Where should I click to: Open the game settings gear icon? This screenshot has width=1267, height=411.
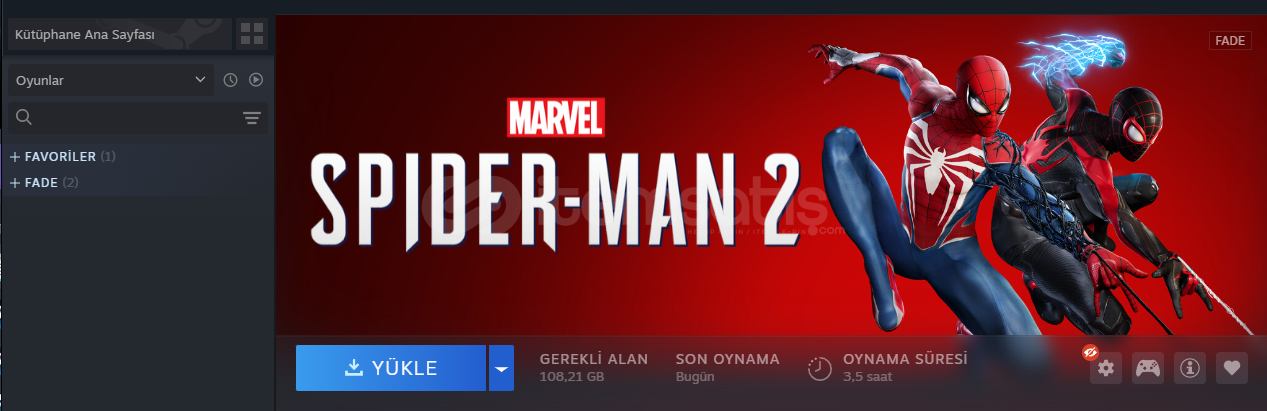coord(1105,368)
